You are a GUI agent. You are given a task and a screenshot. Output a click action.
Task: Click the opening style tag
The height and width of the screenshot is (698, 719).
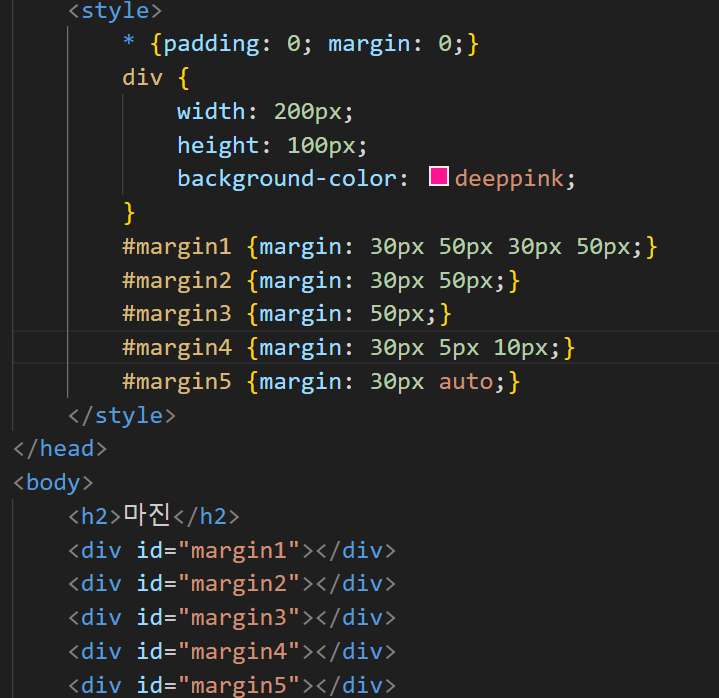pos(115,11)
